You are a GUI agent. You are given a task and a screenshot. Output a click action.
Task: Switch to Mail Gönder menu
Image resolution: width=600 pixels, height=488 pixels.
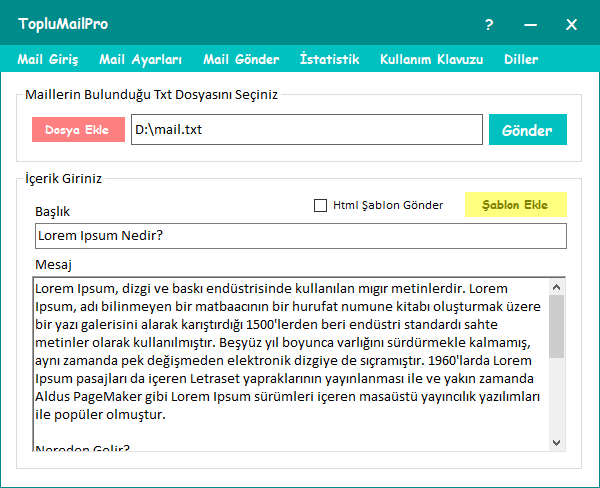pos(241,59)
